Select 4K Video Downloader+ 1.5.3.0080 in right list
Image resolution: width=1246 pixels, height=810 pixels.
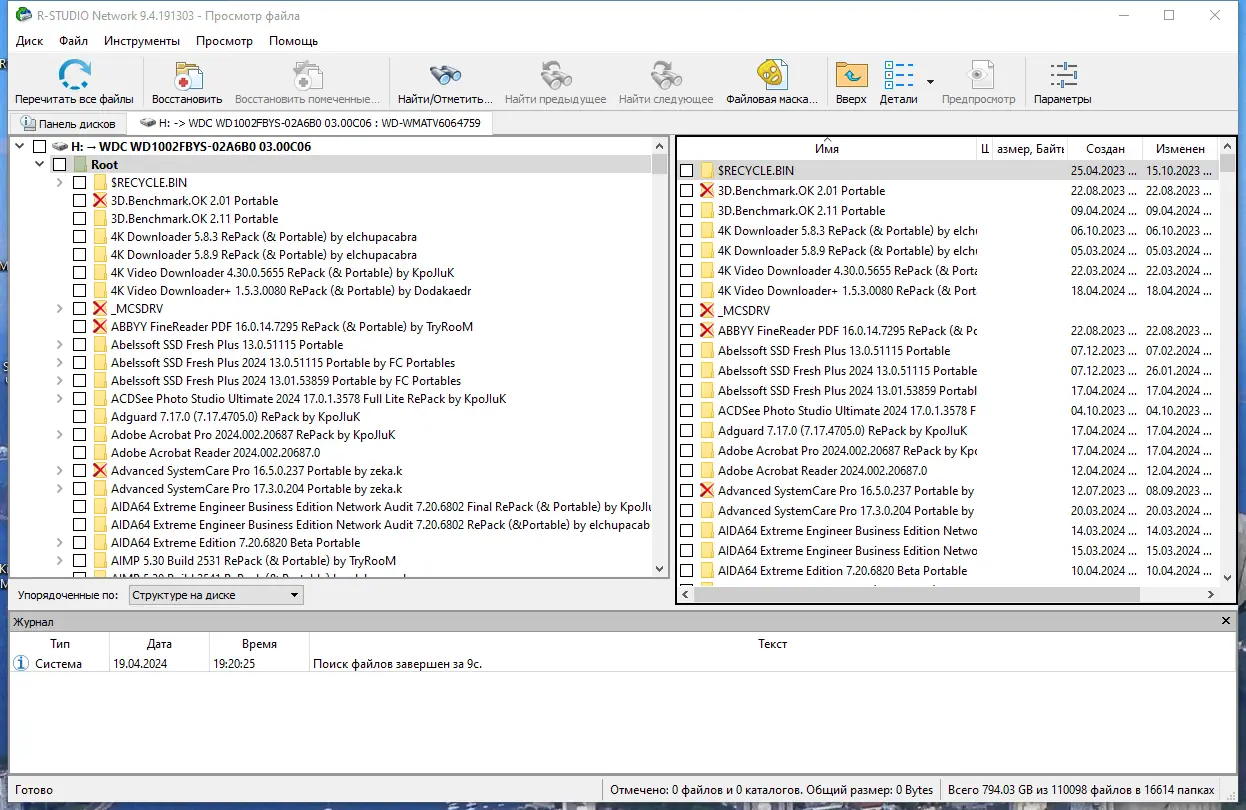tap(846, 291)
